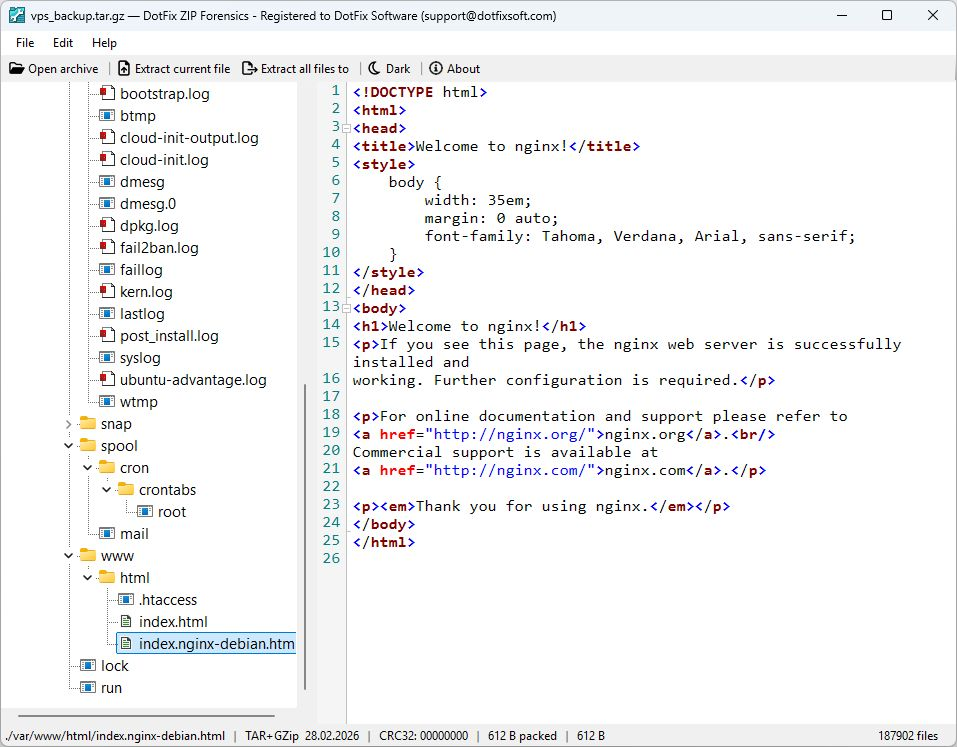
Task: Select mail file icon
Action: tap(107, 533)
